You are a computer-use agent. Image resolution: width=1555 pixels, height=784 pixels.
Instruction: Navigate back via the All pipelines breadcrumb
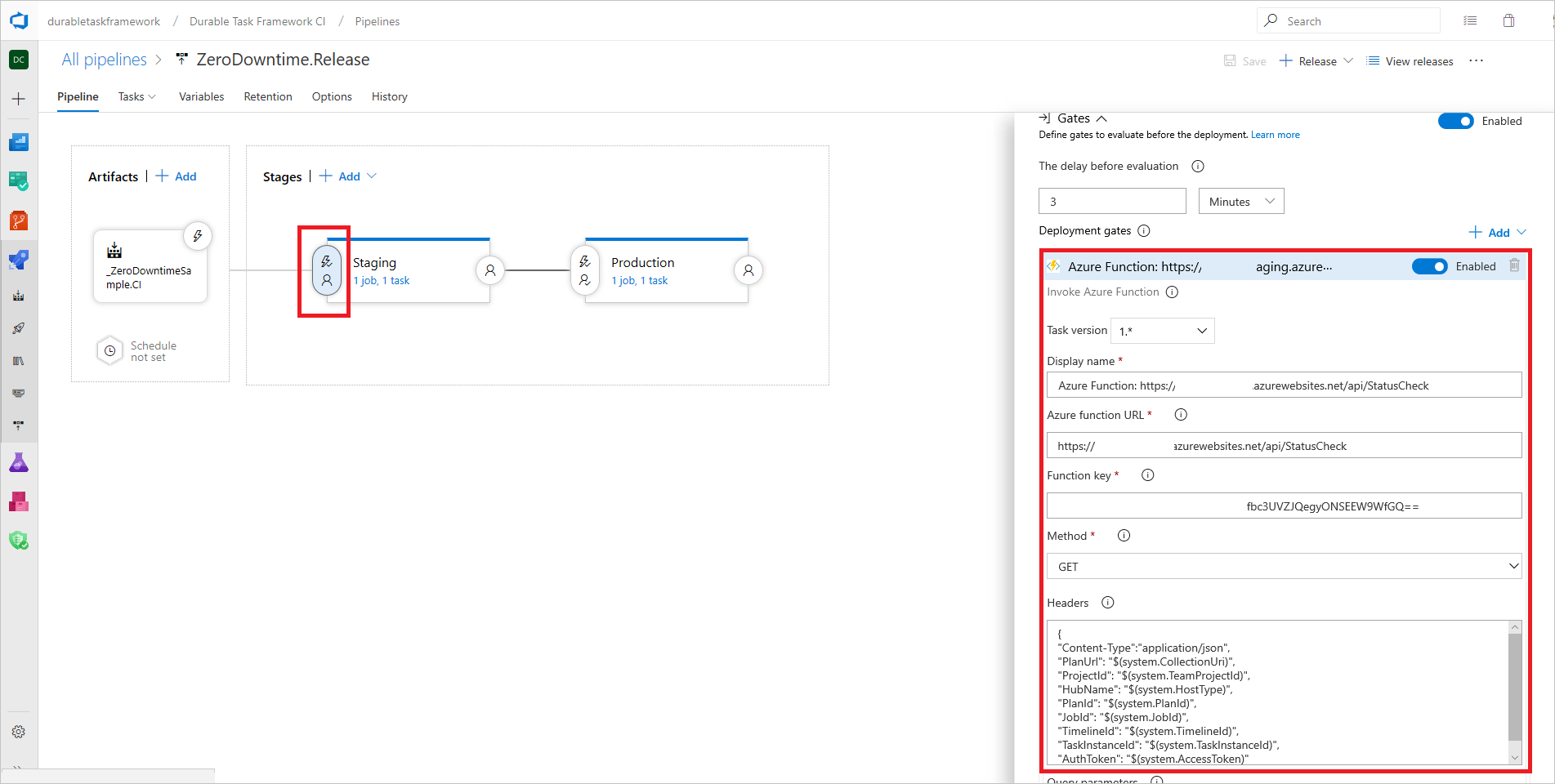(x=105, y=59)
